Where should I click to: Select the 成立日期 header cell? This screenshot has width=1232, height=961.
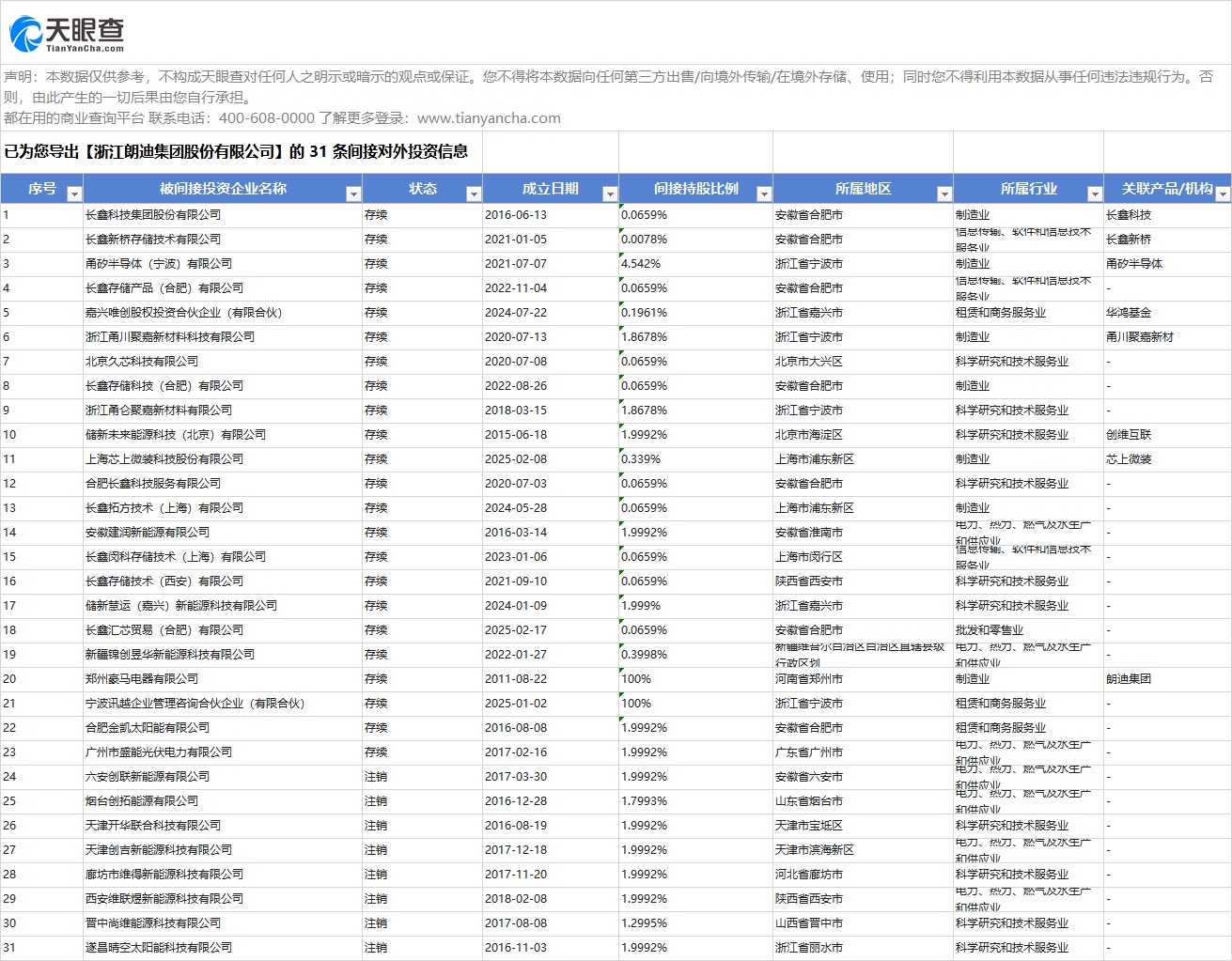click(x=551, y=189)
